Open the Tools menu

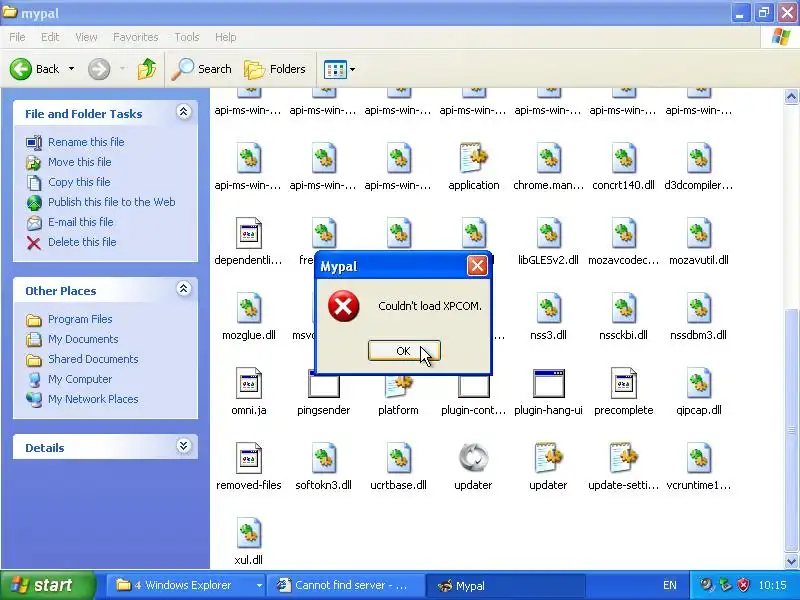click(x=187, y=37)
